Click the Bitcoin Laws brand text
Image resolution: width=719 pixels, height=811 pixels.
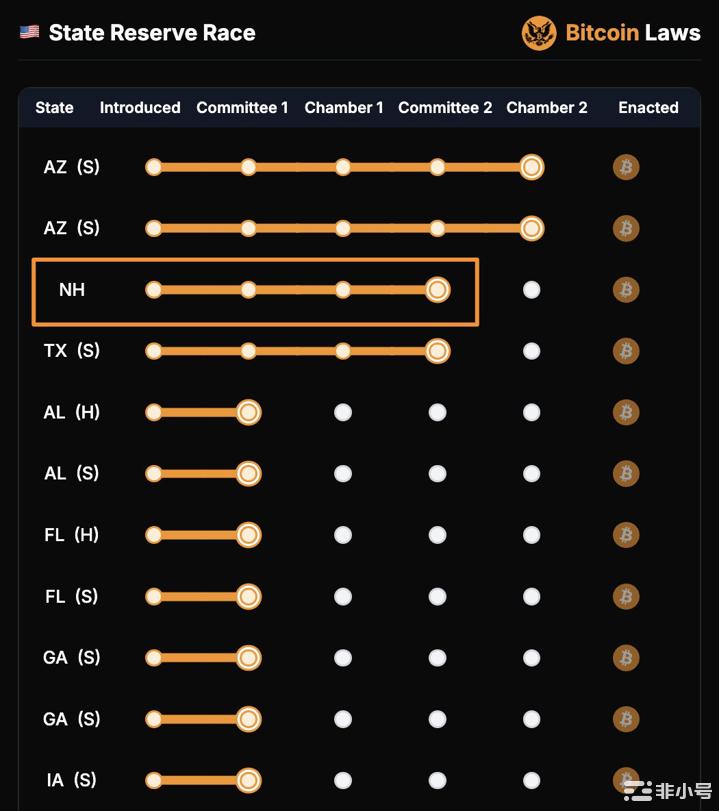point(633,33)
